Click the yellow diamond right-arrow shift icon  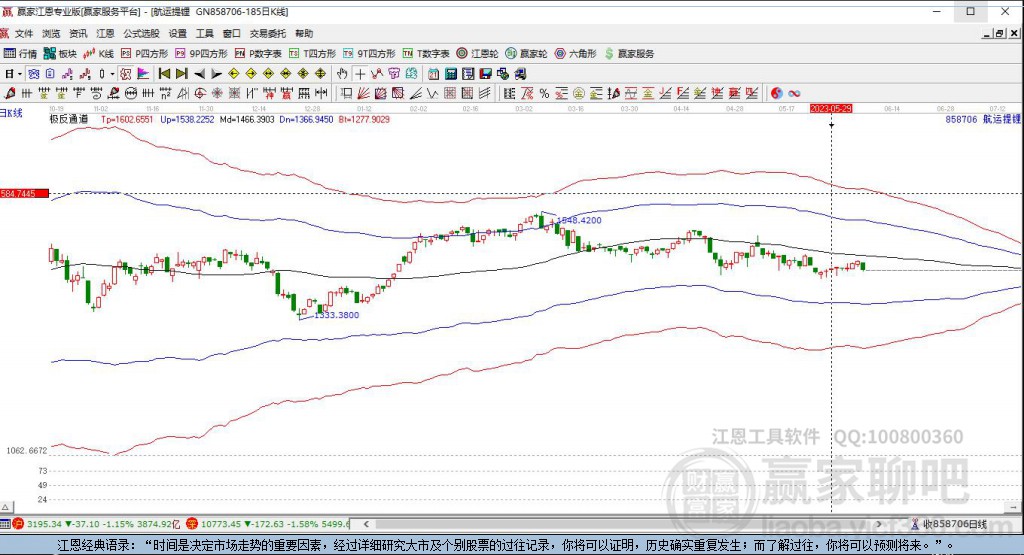(251, 74)
